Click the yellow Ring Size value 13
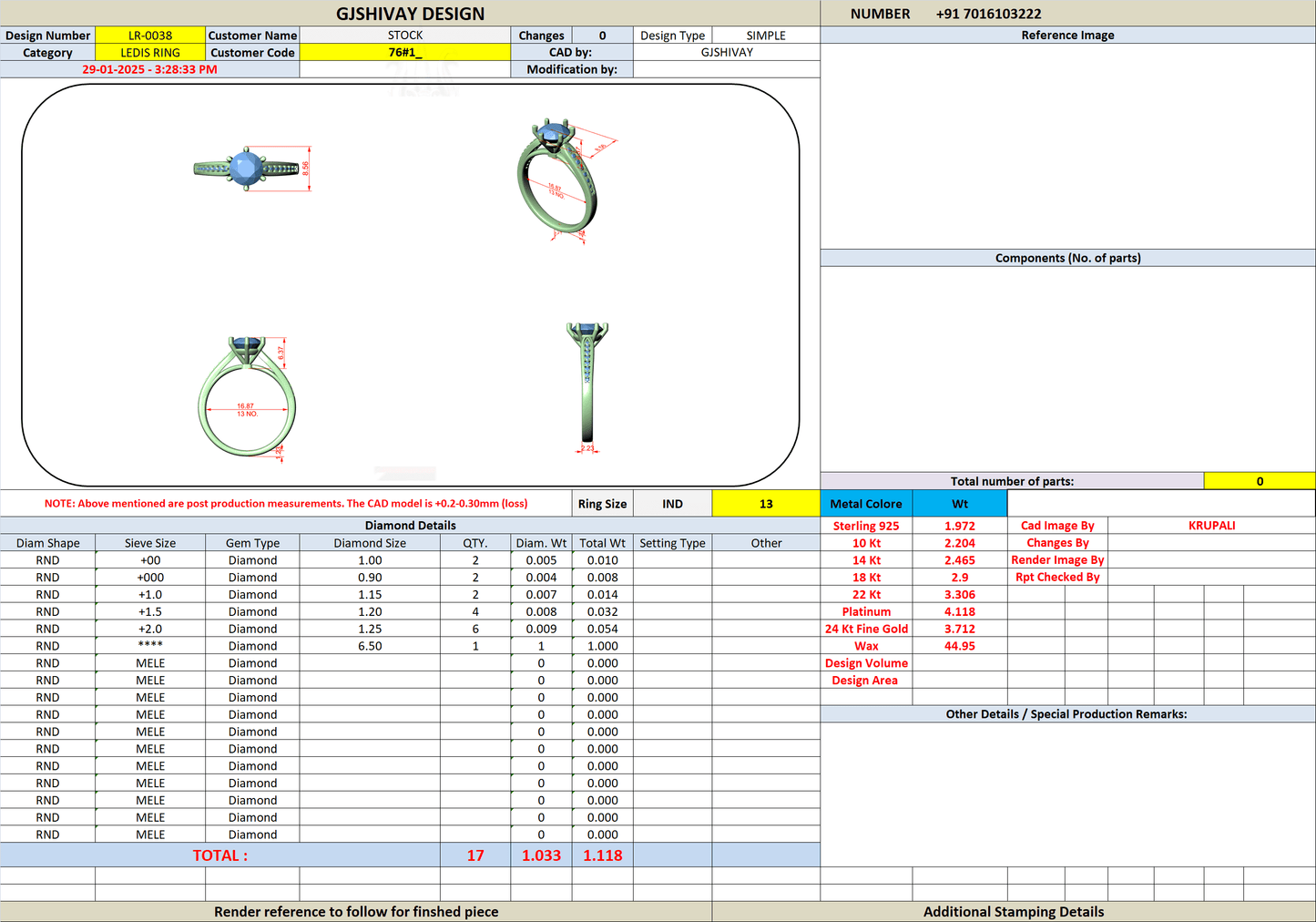The width and height of the screenshot is (1316, 922). [766, 504]
